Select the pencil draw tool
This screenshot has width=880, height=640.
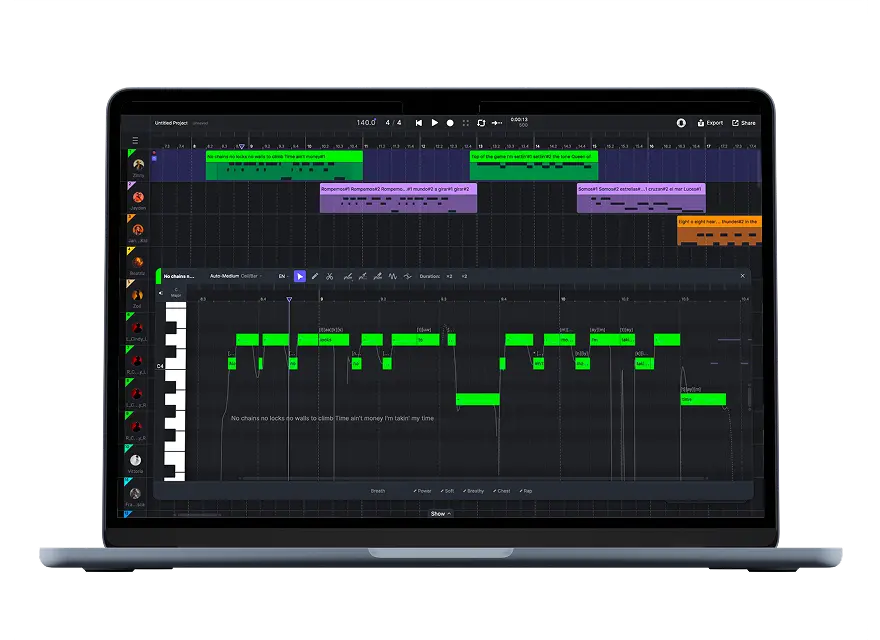[x=315, y=276]
